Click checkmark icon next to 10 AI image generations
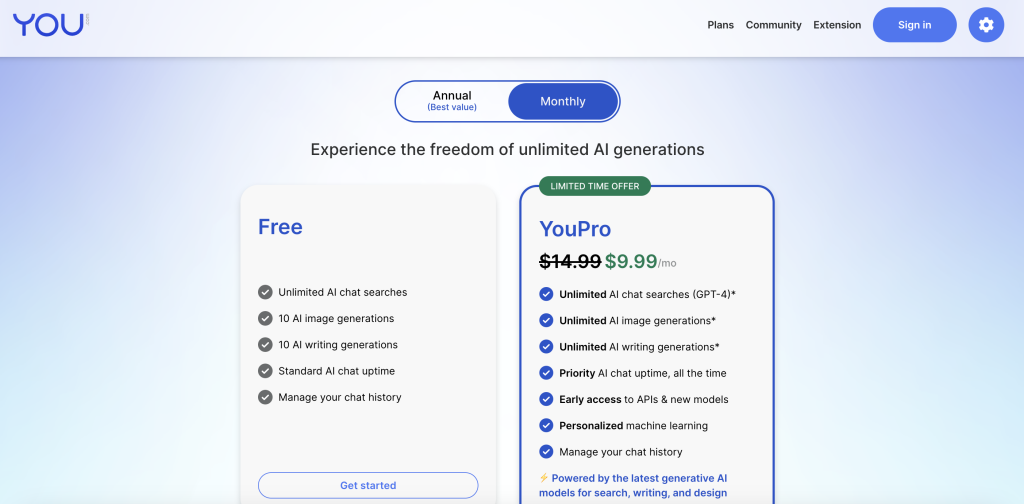The image size is (1024, 504). click(265, 318)
